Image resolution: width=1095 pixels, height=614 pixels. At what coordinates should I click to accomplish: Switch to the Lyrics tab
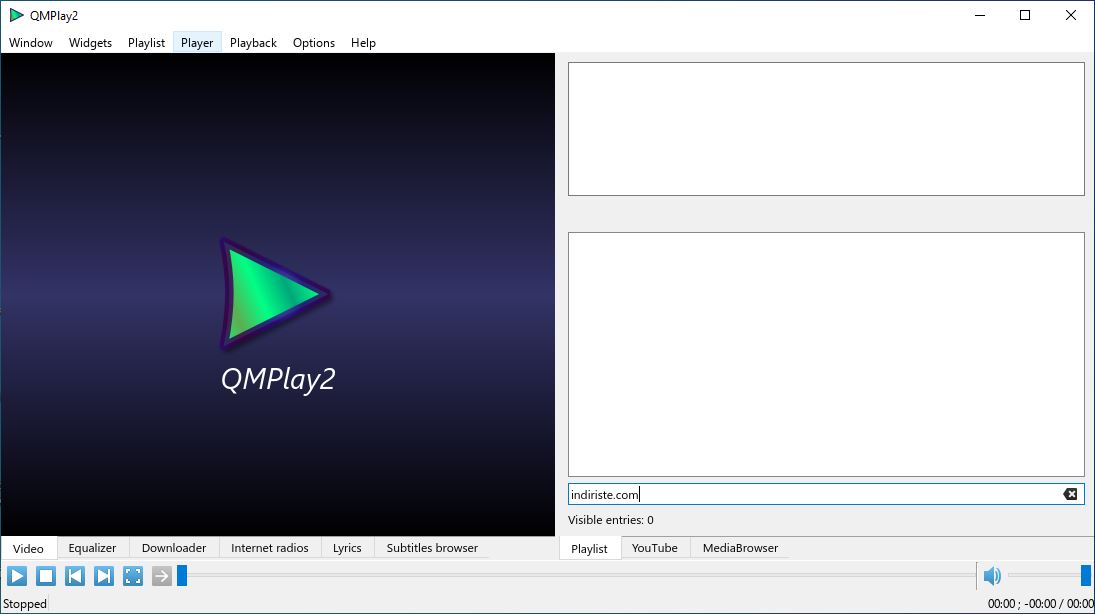[x=347, y=548]
